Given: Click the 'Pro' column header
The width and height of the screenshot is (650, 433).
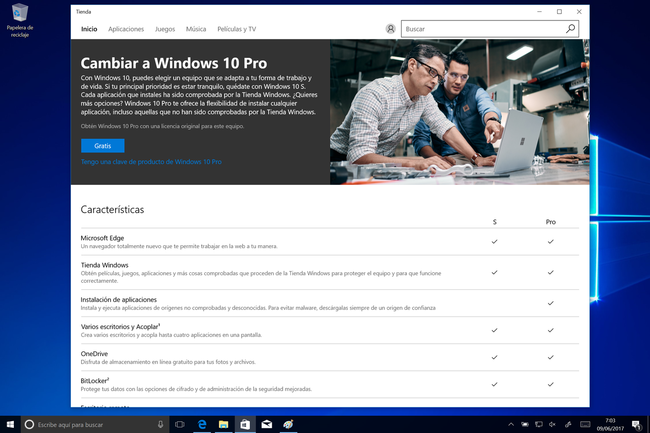Looking at the screenshot, I should [551, 222].
